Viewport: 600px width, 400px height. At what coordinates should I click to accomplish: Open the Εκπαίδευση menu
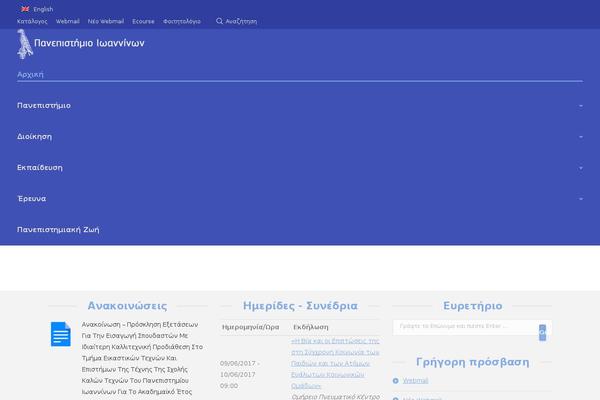[40, 168]
